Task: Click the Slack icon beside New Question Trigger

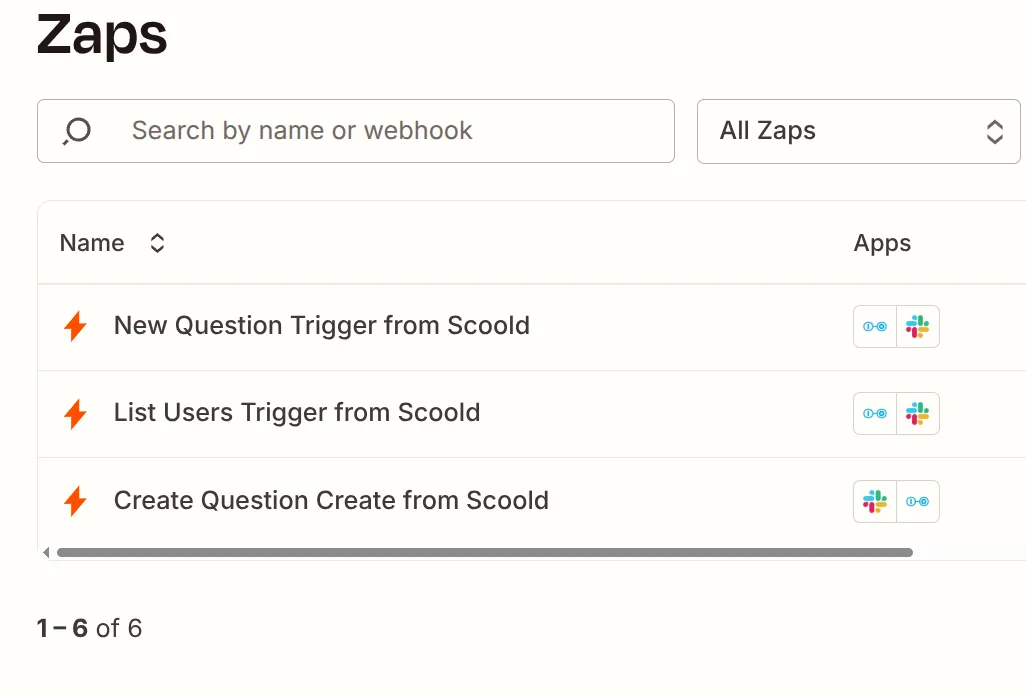Action: pos(918,326)
